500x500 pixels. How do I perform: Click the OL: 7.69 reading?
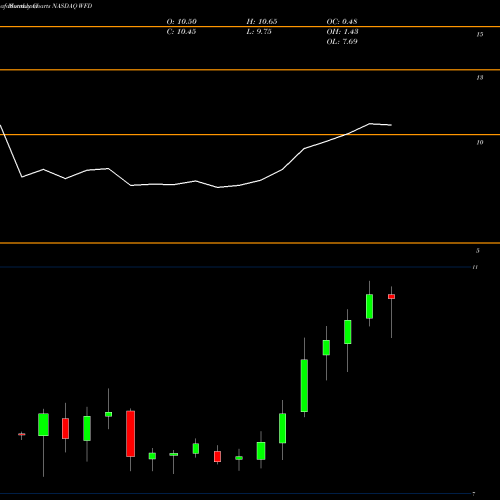point(342,42)
